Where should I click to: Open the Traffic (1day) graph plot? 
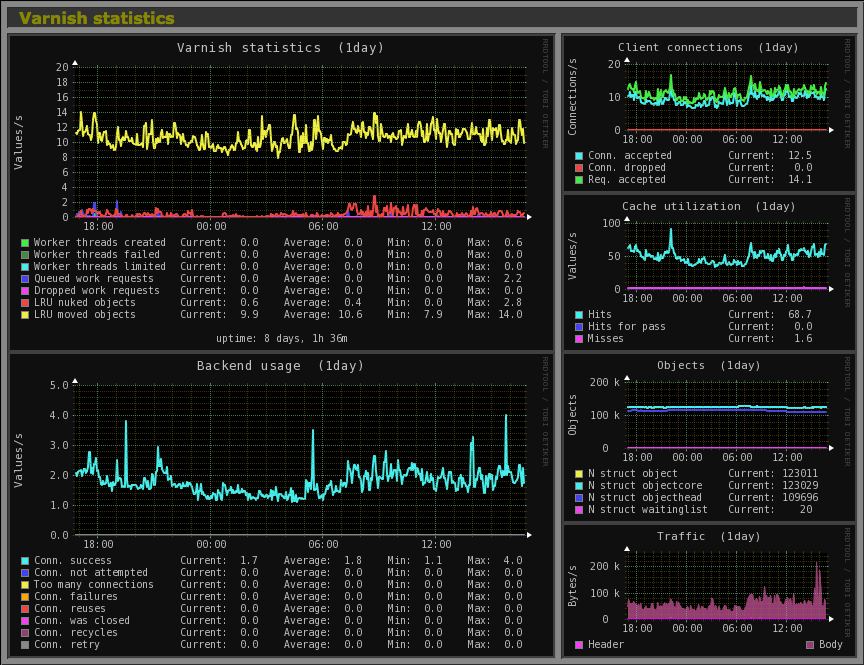point(727,586)
